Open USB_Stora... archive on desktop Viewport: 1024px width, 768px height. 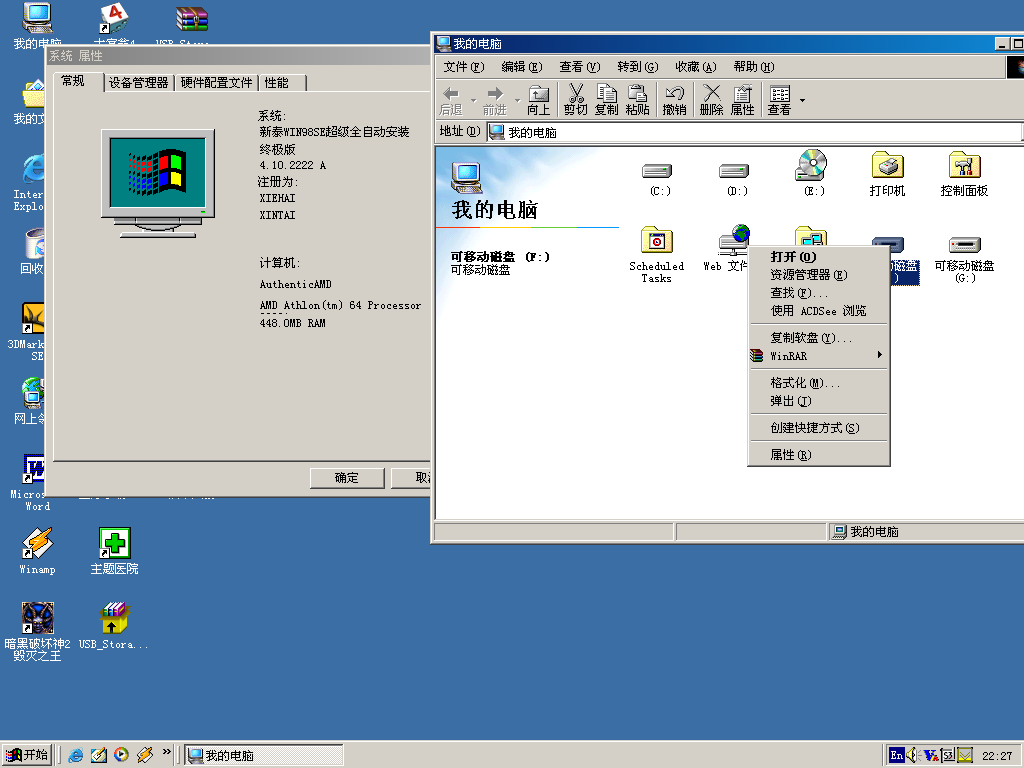(x=114, y=626)
